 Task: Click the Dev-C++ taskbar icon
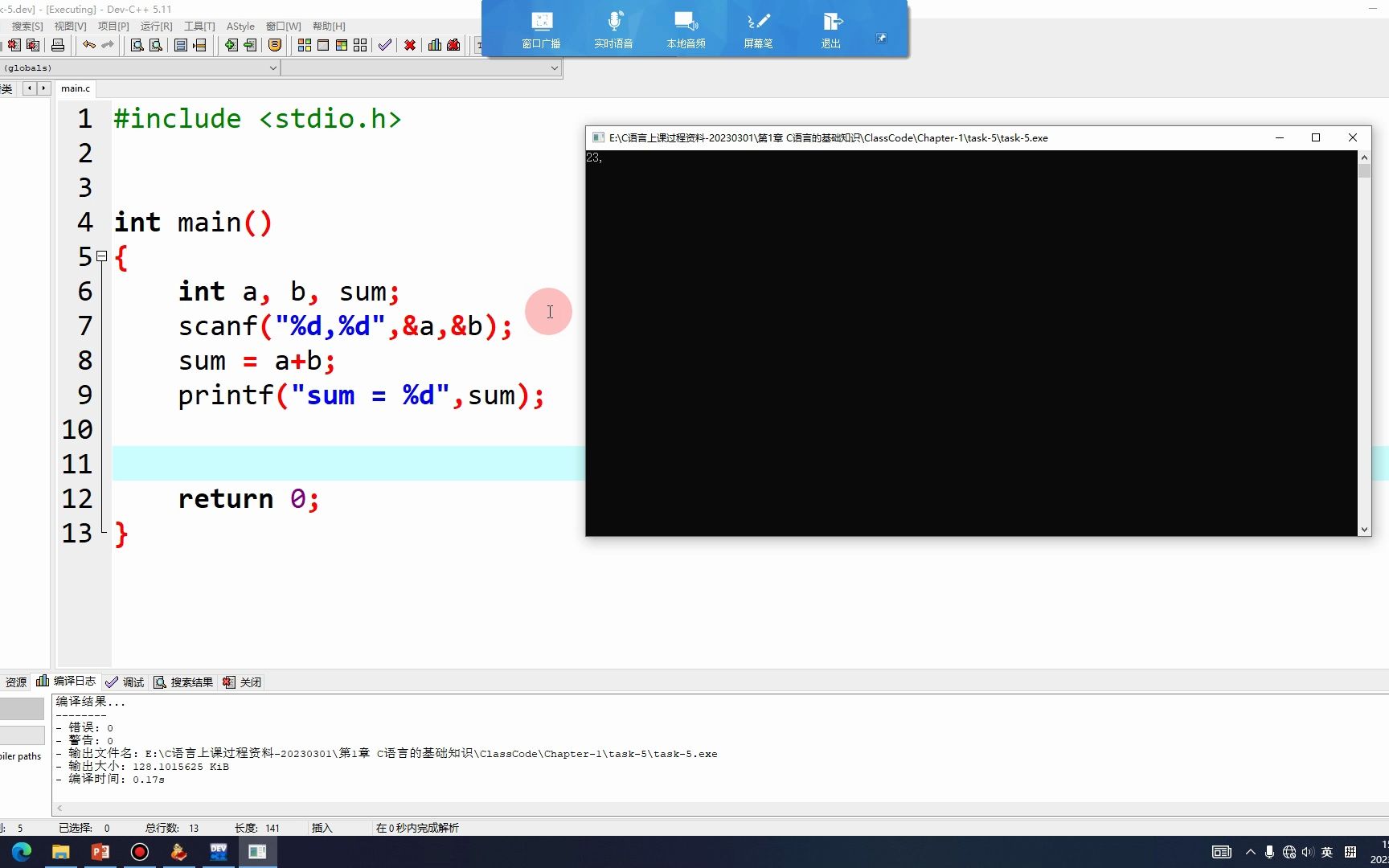tap(218, 852)
